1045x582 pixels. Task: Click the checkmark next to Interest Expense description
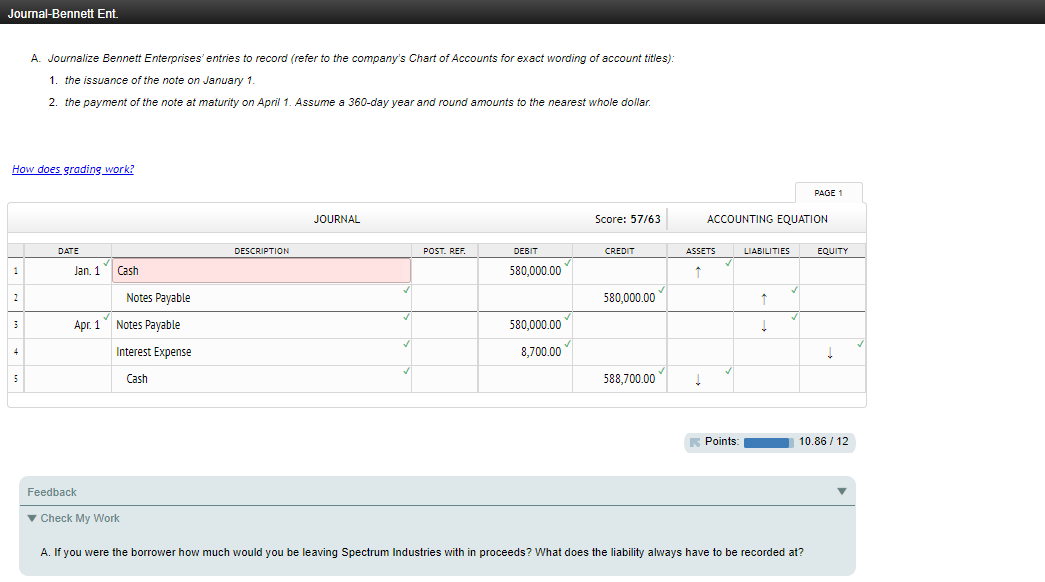405,344
